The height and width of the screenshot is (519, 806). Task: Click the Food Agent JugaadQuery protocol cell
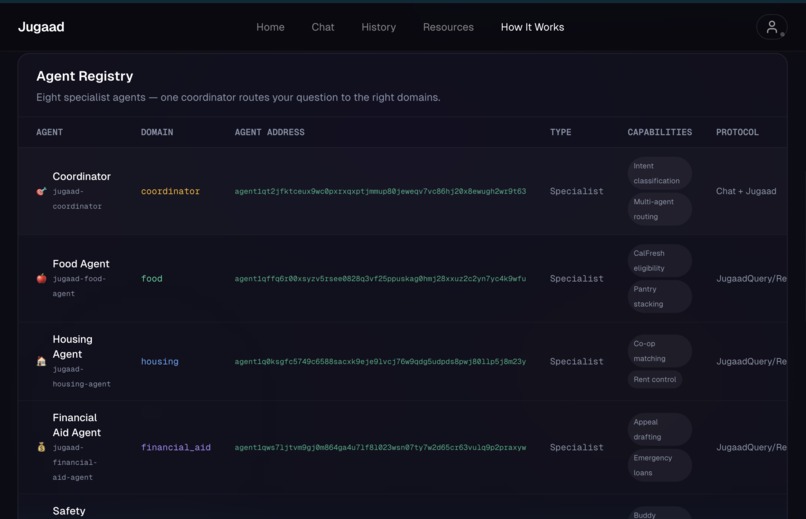(x=752, y=279)
